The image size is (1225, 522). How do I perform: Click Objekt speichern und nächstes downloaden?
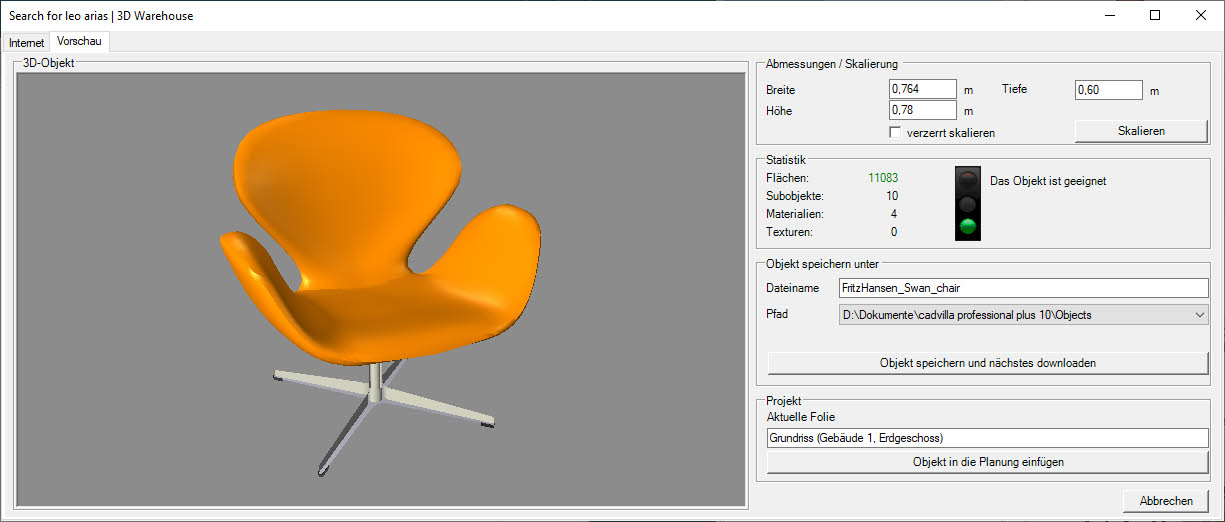[988, 363]
